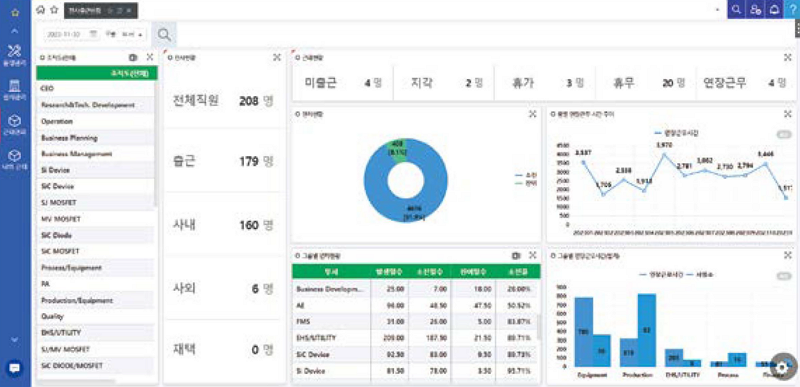
Task: Open calendar picker in date field
Action: tap(93, 34)
